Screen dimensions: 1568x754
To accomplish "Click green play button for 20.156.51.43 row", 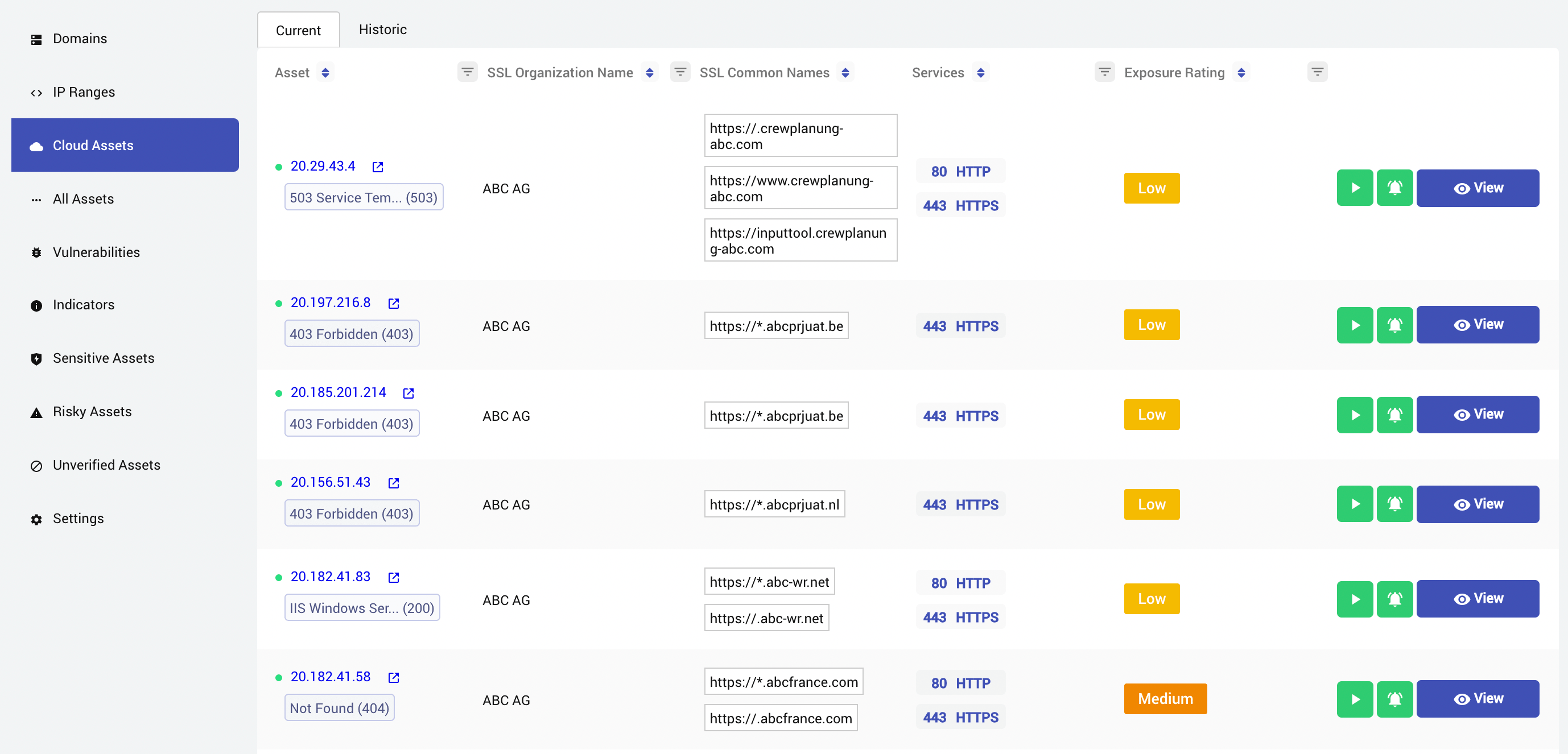I will point(1354,504).
